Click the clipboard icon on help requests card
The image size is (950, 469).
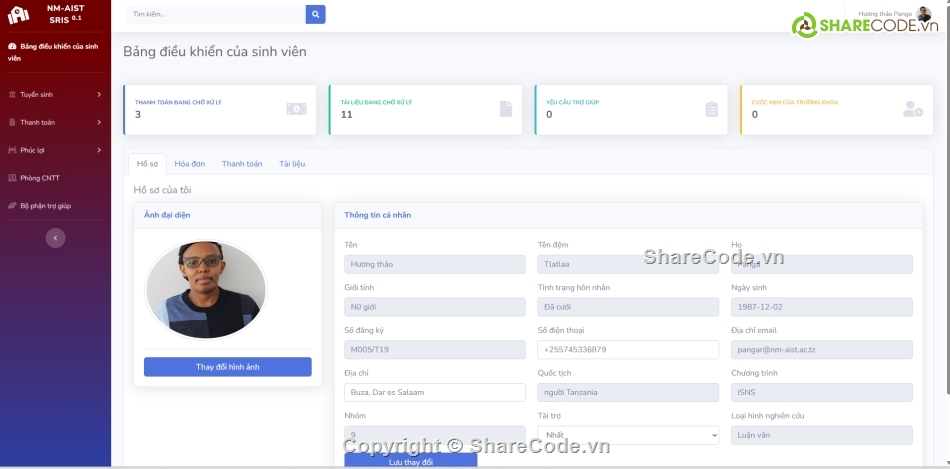coord(711,109)
